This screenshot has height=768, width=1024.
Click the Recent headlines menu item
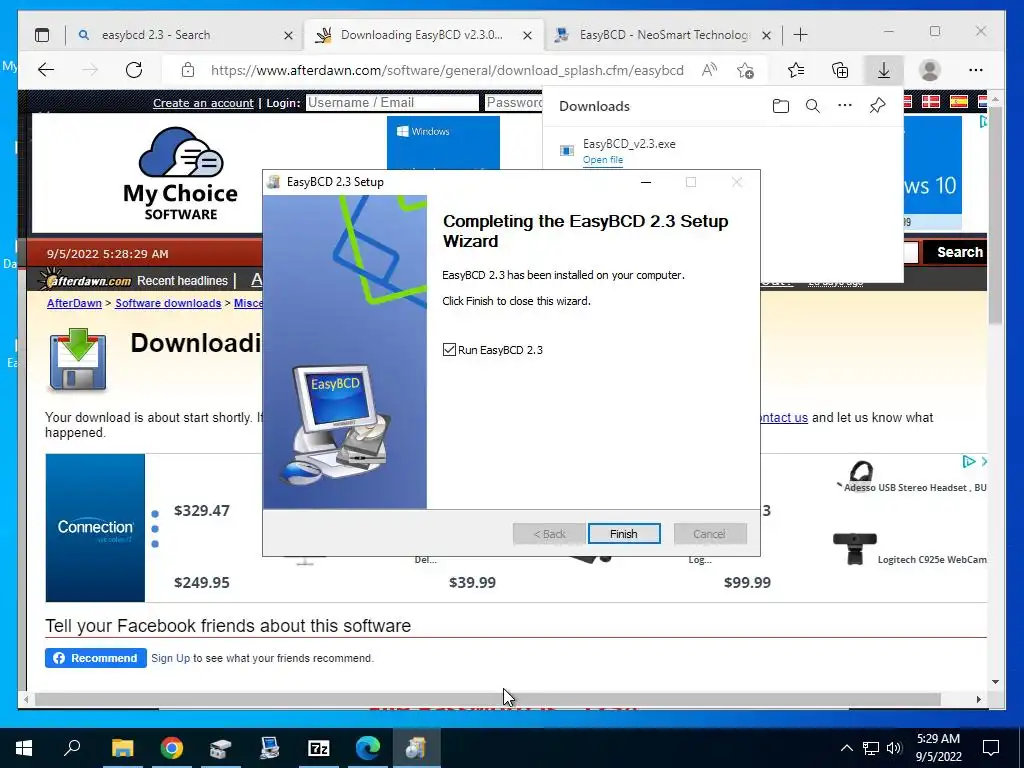coord(182,281)
